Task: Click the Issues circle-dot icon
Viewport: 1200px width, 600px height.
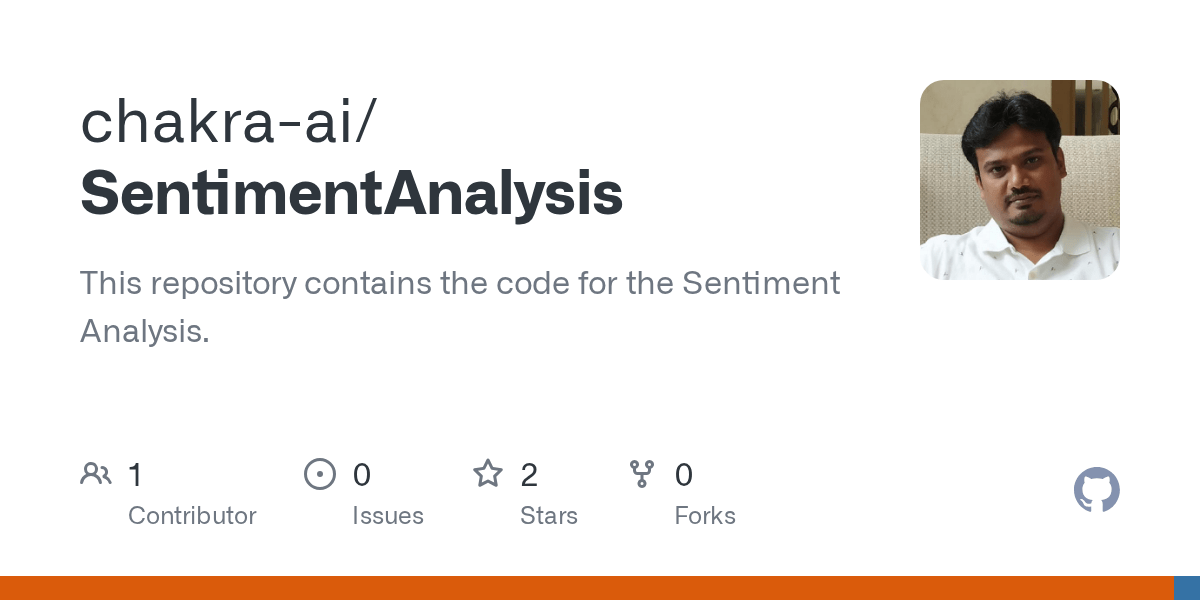Action: click(320, 474)
